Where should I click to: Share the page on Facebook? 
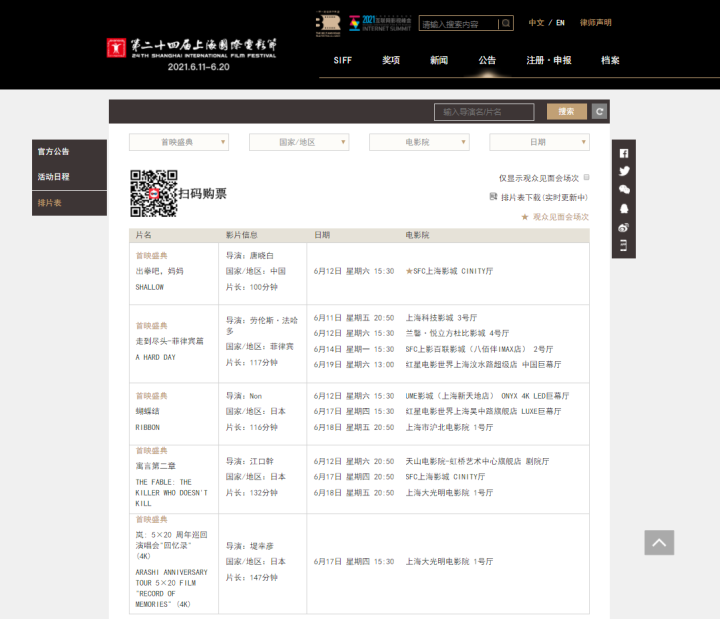(x=624, y=153)
